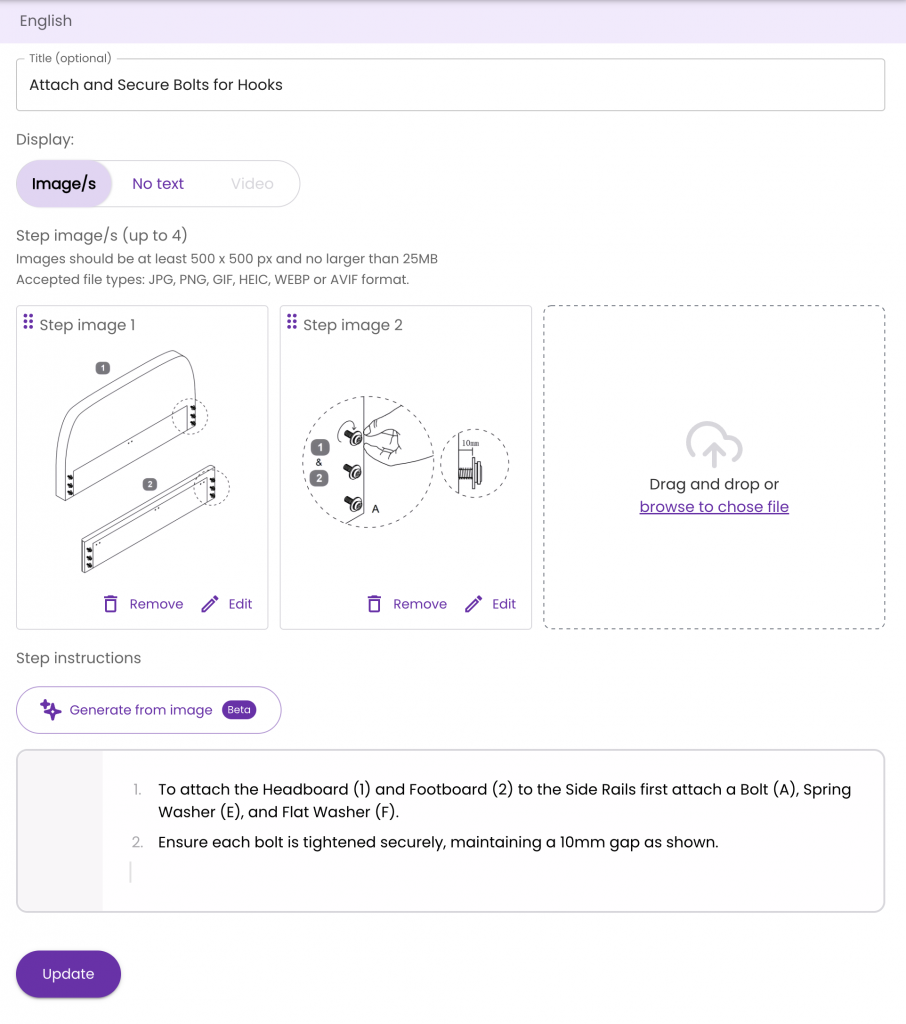The height and width of the screenshot is (1024, 906).
Task: Switch display to No text
Action: (x=158, y=184)
